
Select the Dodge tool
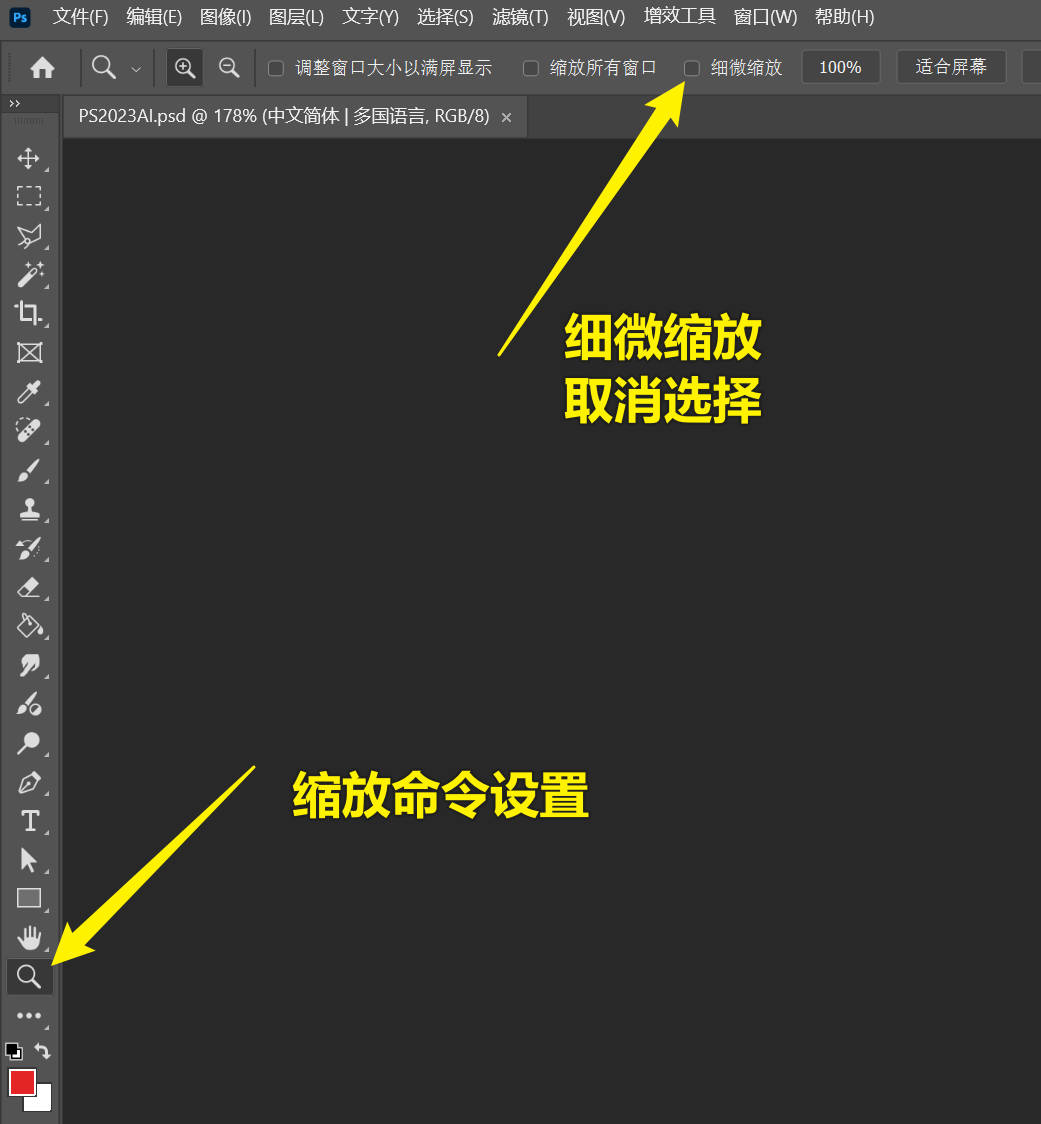[29, 743]
